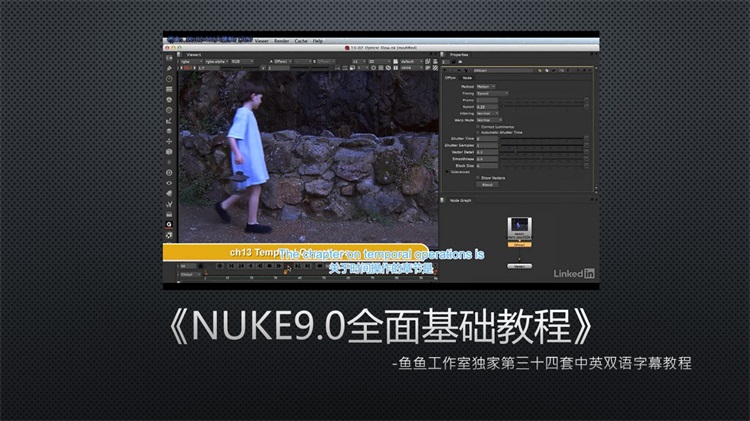Open the Method dropdown in OFlow properties

click(x=486, y=87)
